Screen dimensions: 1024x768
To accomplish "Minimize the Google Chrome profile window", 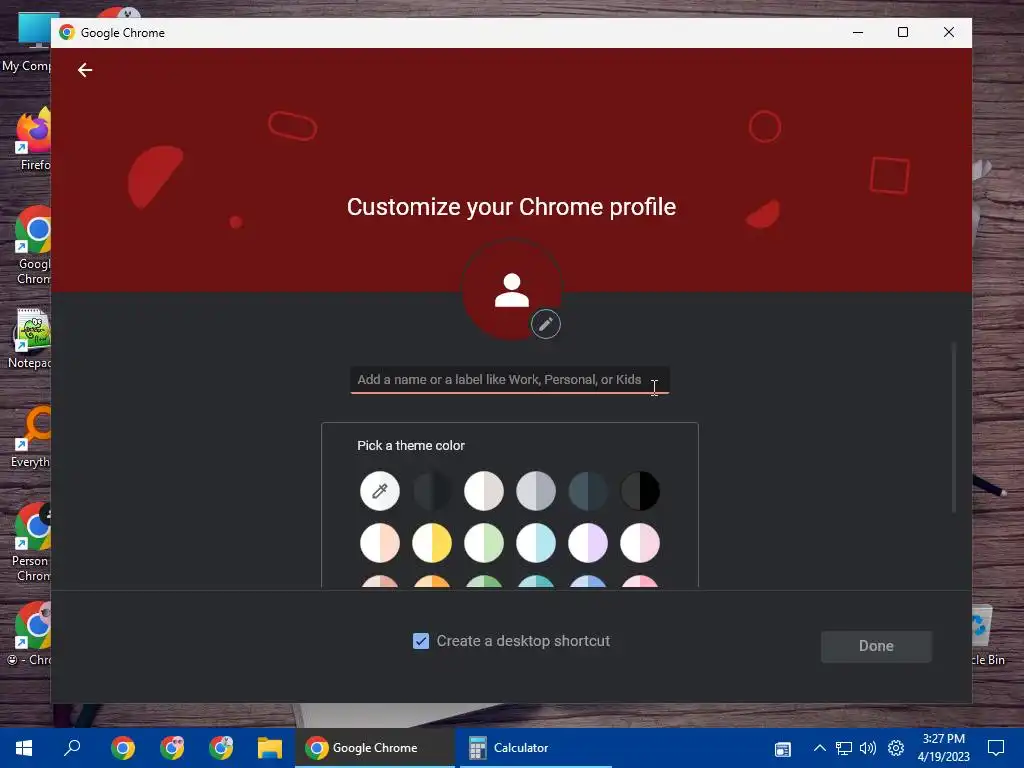I will (857, 32).
